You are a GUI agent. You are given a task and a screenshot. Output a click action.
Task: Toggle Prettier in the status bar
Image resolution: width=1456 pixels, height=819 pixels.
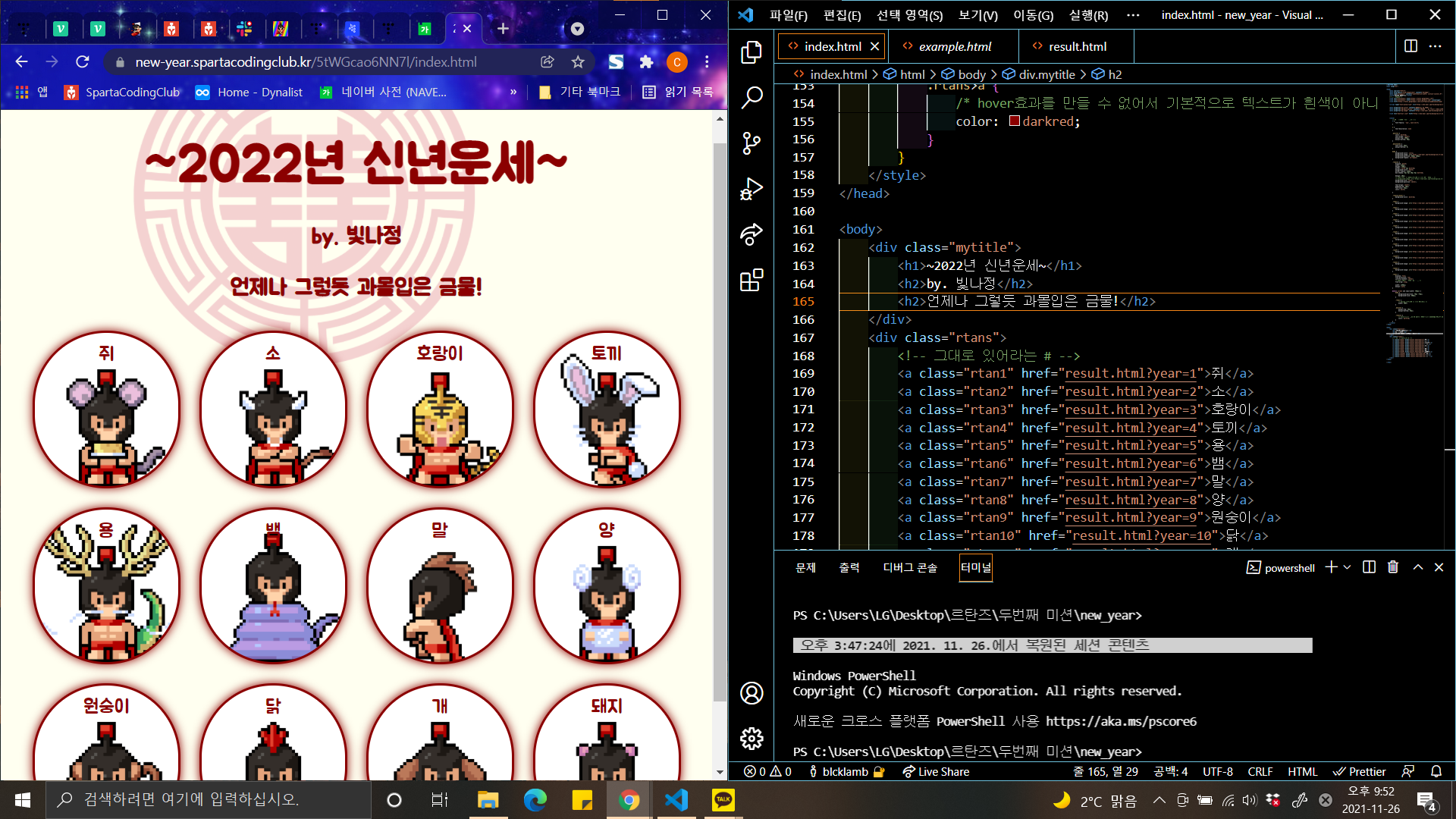(1359, 771)
